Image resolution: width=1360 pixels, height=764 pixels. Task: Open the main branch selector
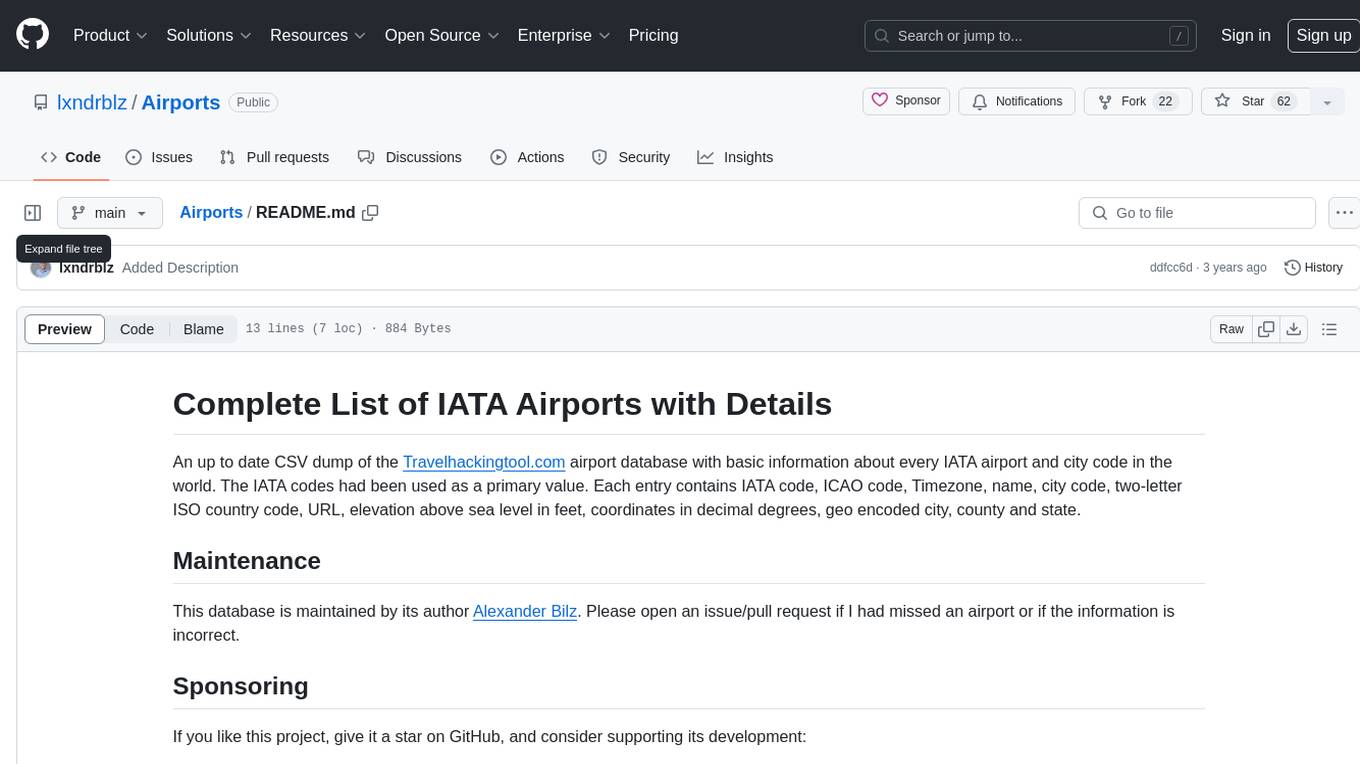click(110, 213)
